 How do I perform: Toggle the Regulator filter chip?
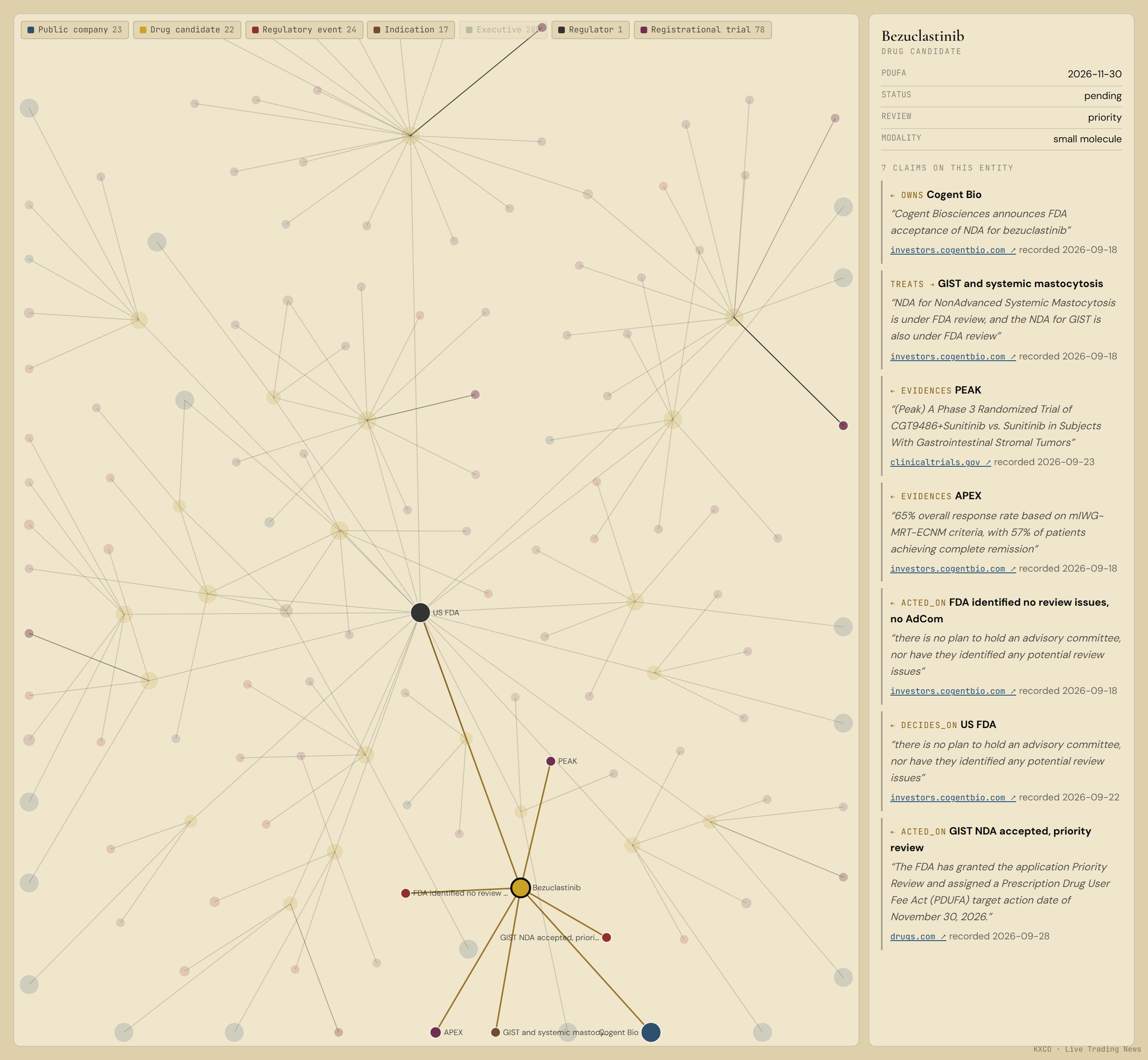[x=591, y=30]
